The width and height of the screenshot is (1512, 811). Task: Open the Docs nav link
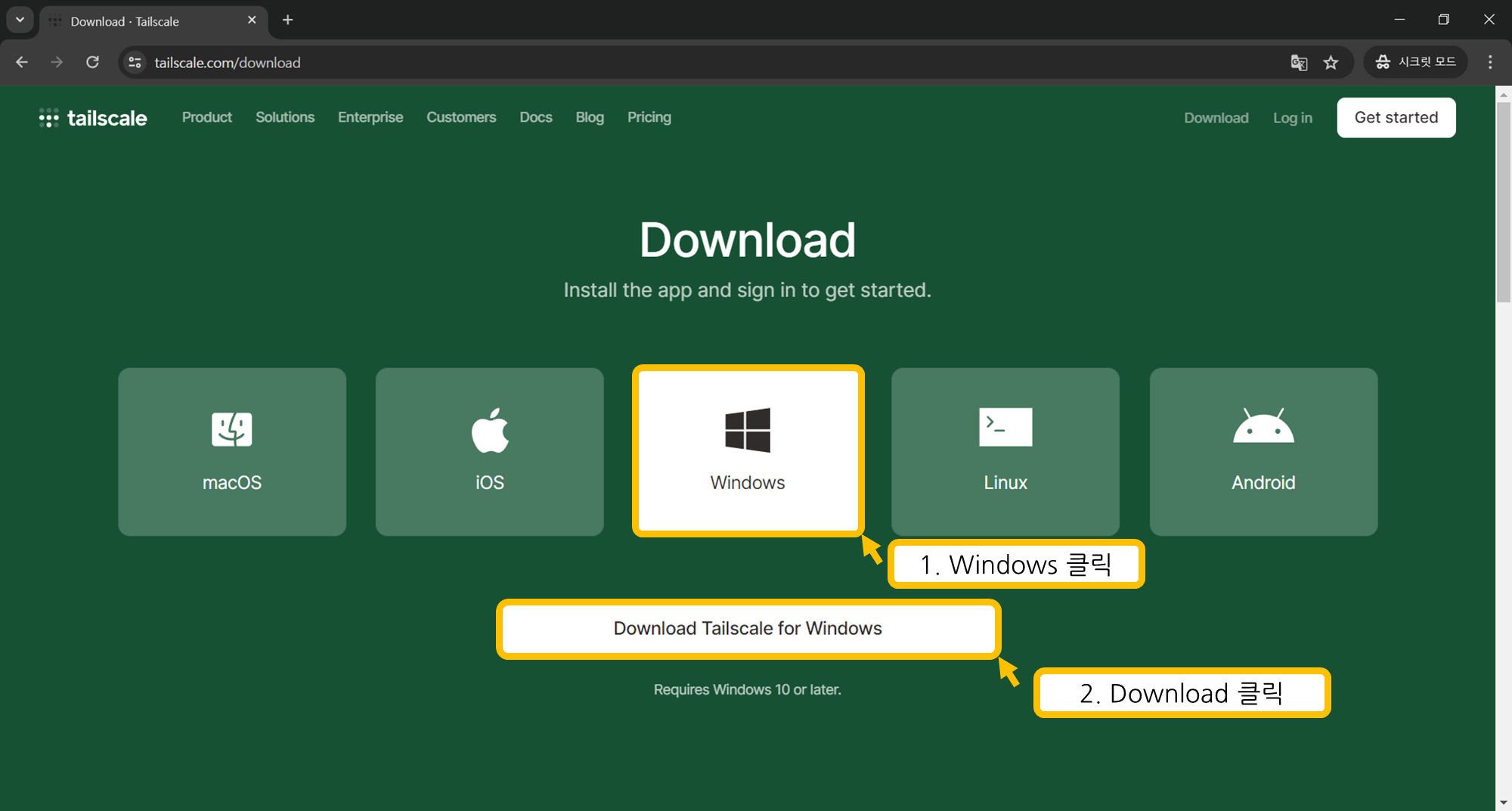click(x=536, y=117)
